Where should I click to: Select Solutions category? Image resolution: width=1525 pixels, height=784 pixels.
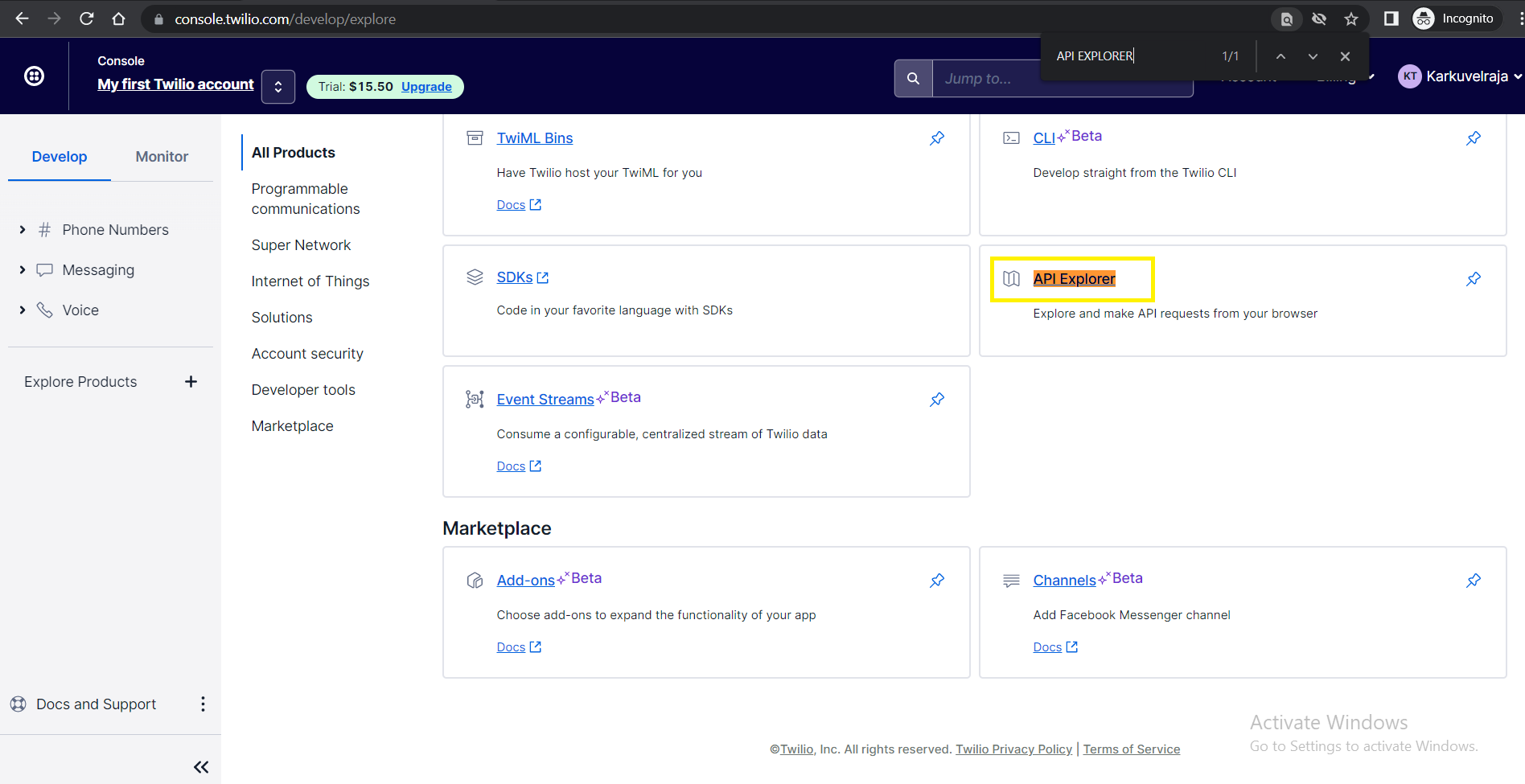282,318
